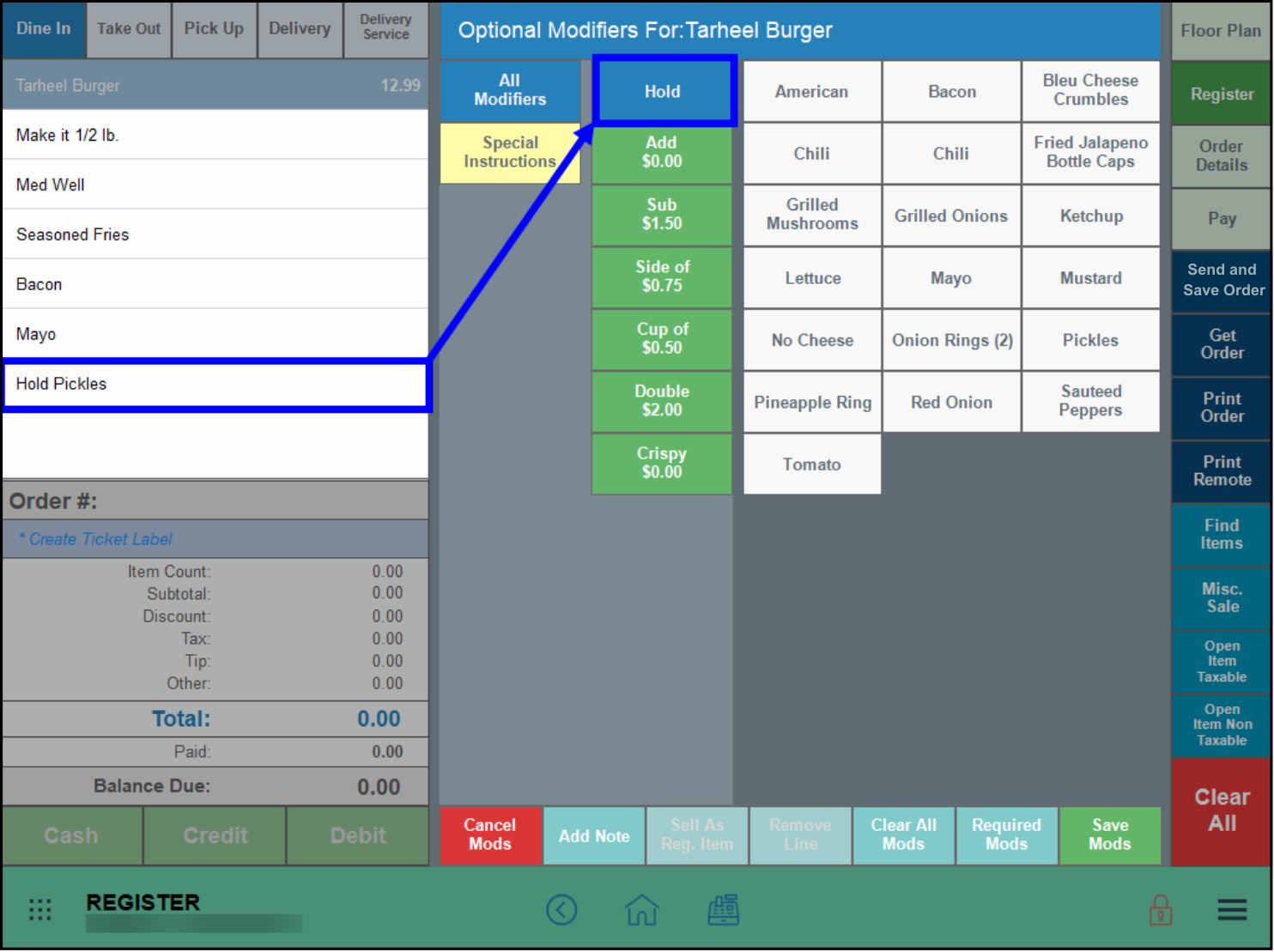Select the Dine In order tab
The height and width of the screenshot is (952, 1274).
tap(43, 28)
